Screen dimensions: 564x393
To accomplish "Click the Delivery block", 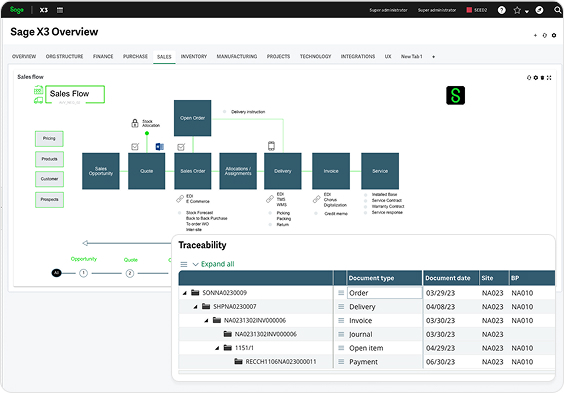I will (283, 171).
